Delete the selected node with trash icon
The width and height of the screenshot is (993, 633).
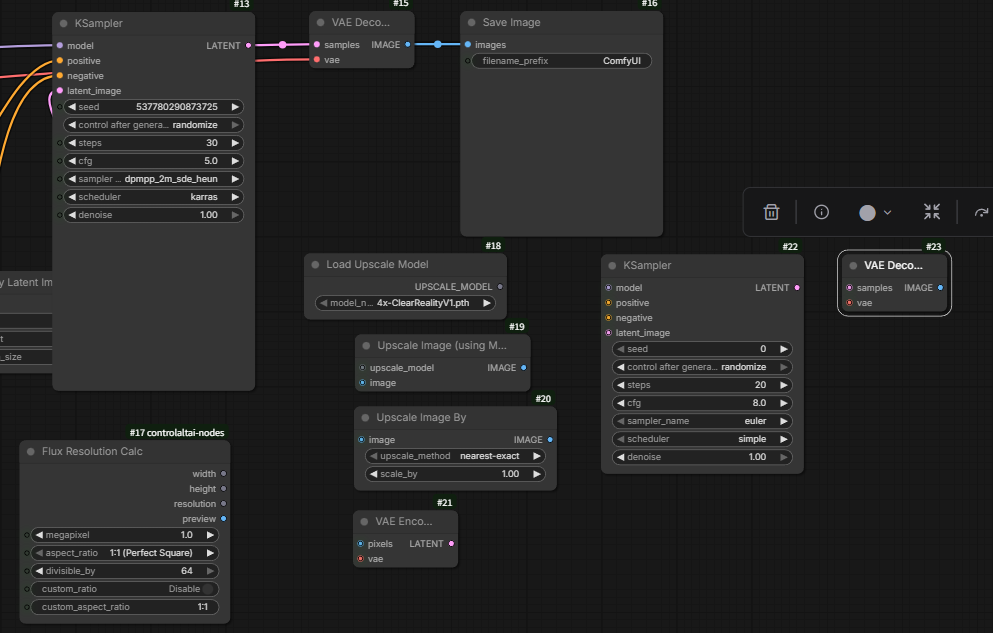pos(771,212)
